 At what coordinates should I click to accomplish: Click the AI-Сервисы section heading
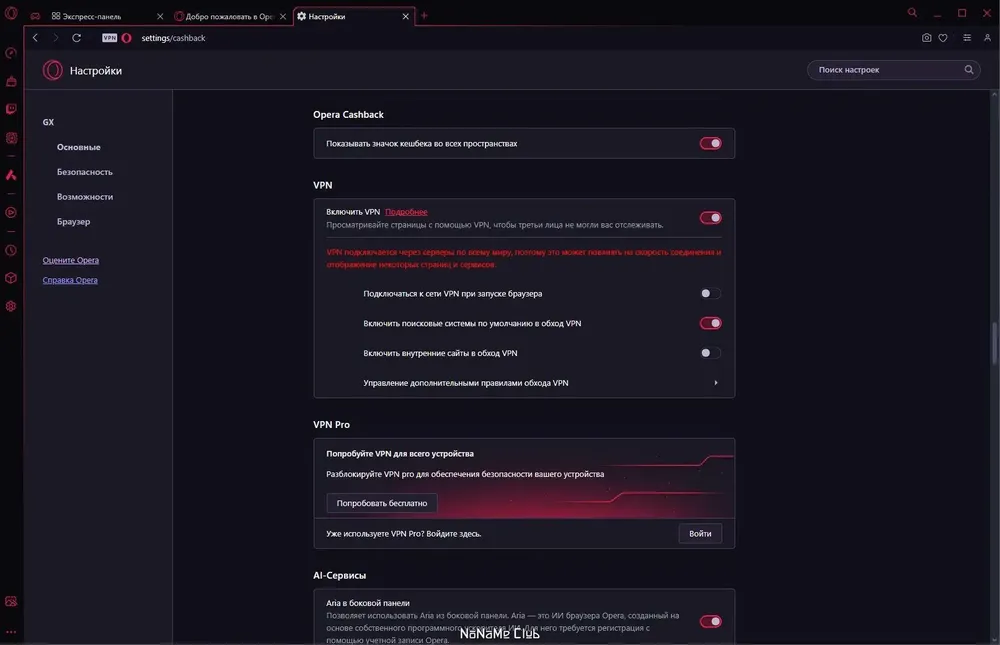(x=339, y=575)
